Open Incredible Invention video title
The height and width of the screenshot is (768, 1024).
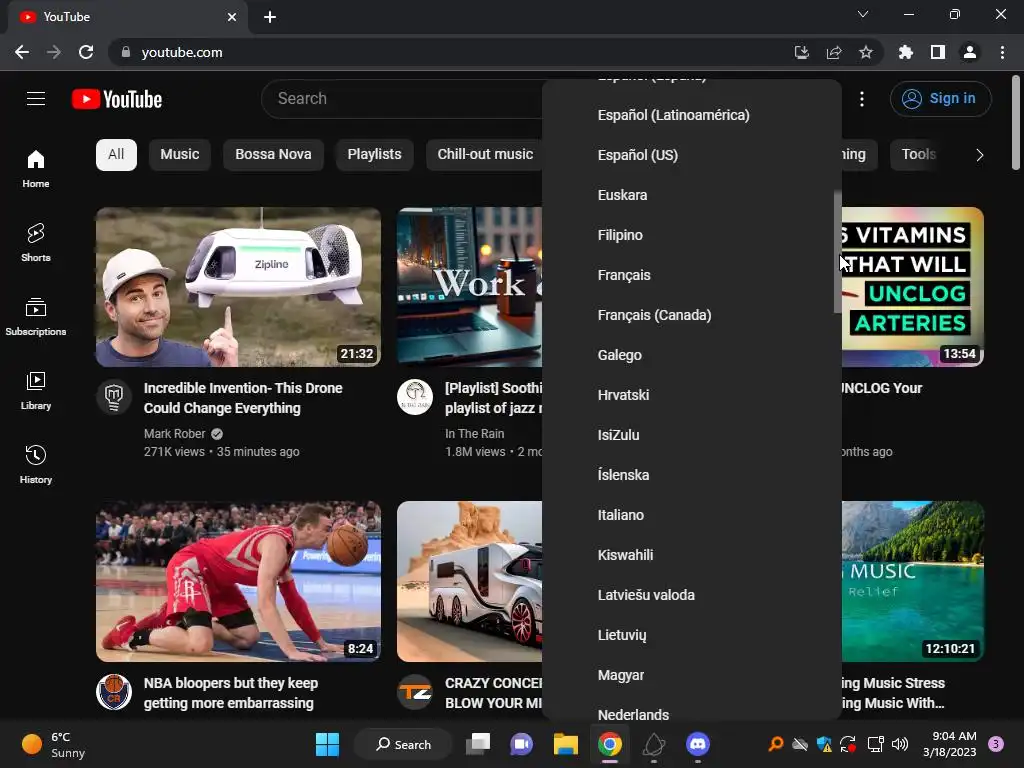[243, 398]
